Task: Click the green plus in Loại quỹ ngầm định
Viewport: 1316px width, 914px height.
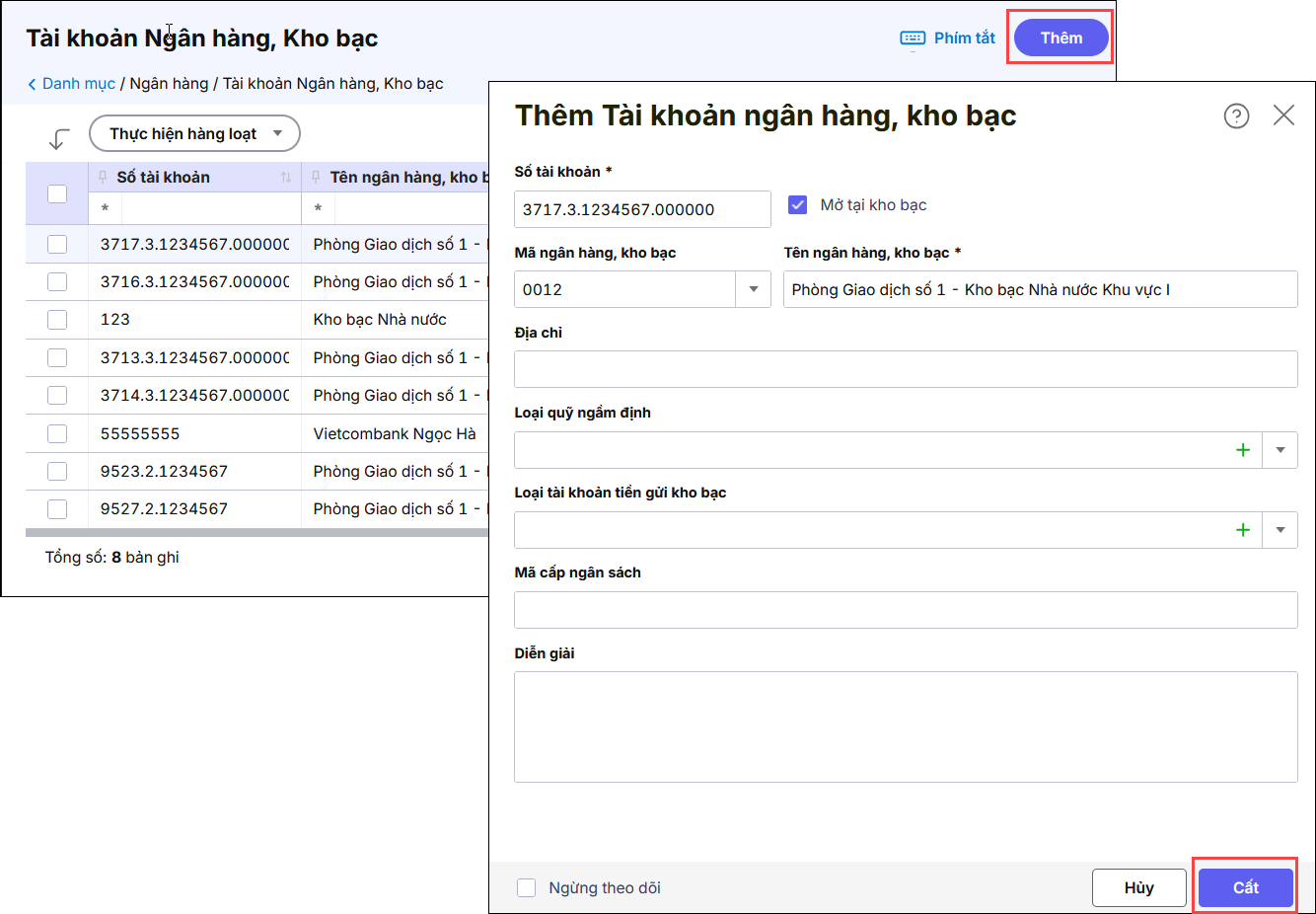Action: coord(1243,450)
